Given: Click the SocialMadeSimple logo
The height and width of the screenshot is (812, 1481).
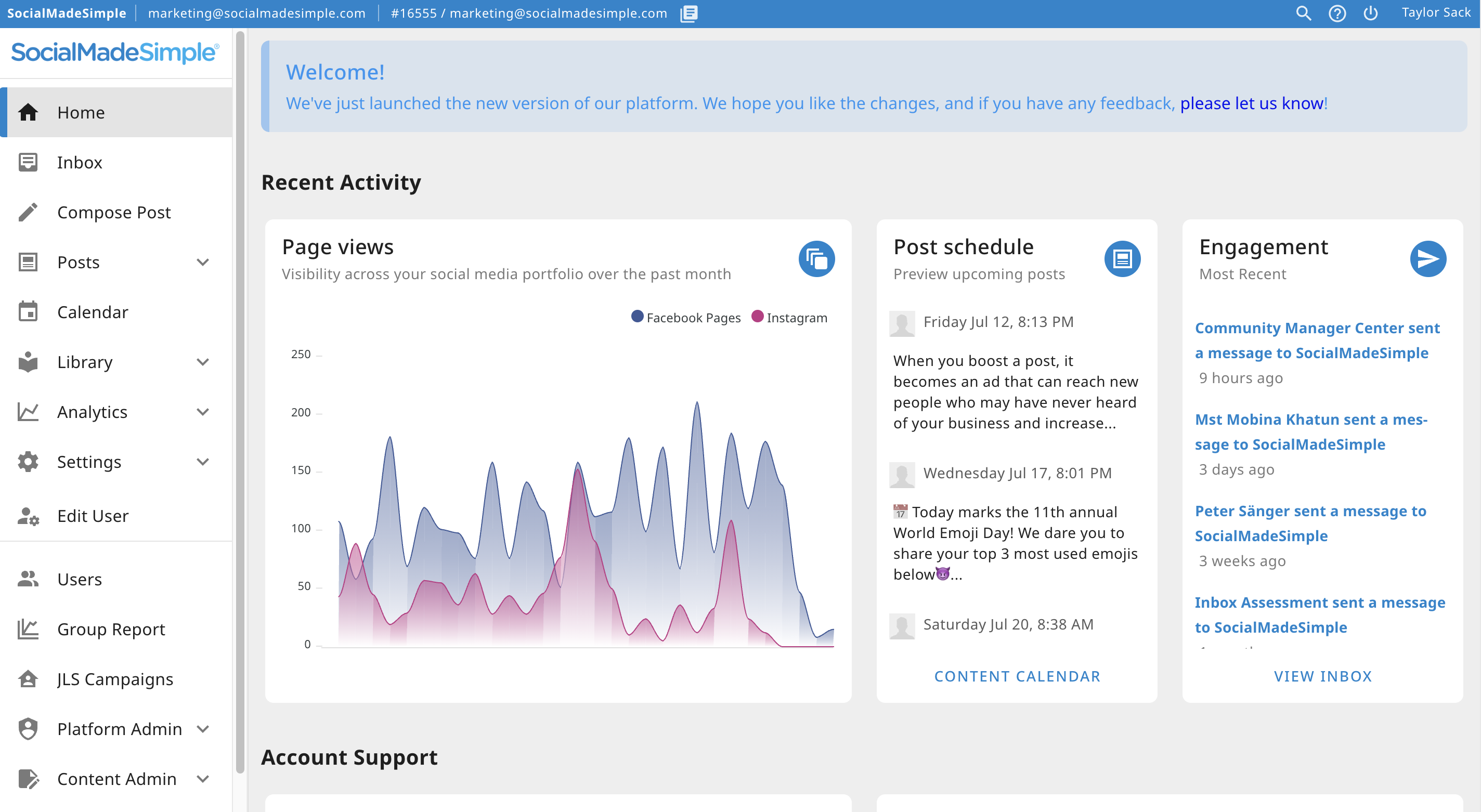Looking at the screenshot, I should [115, 53].
